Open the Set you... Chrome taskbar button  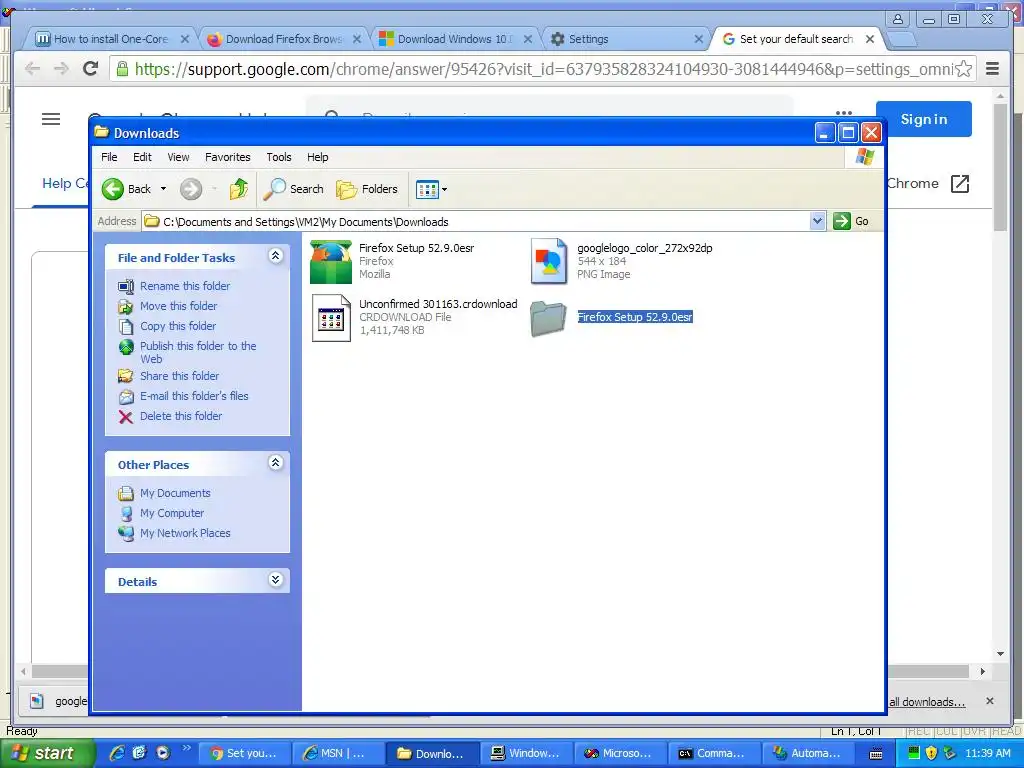244,754
